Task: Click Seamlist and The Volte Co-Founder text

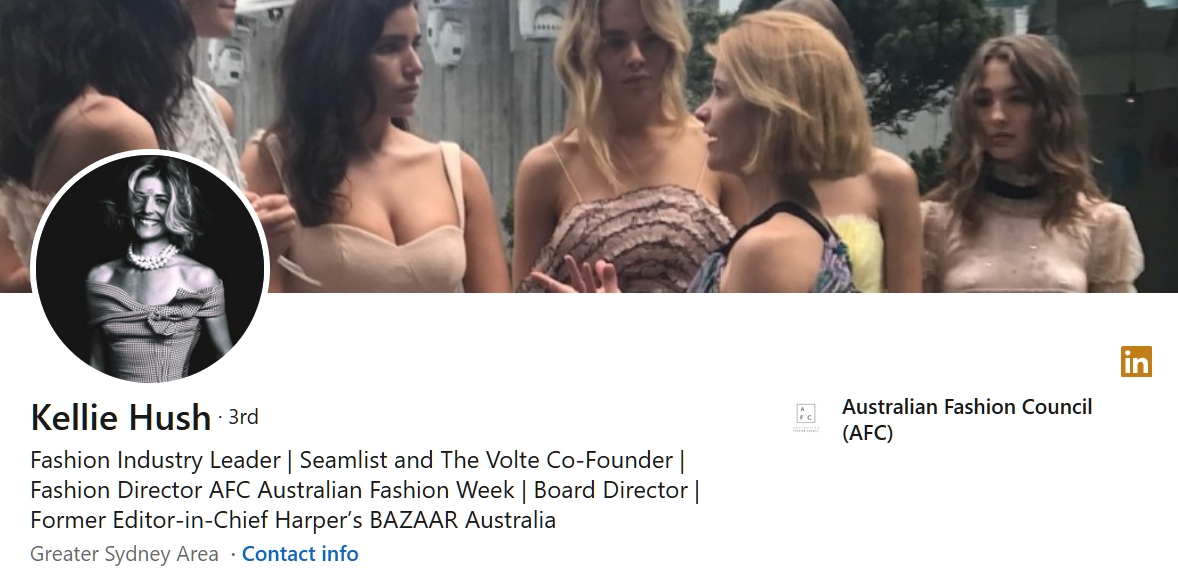Action: click(486, 460)
